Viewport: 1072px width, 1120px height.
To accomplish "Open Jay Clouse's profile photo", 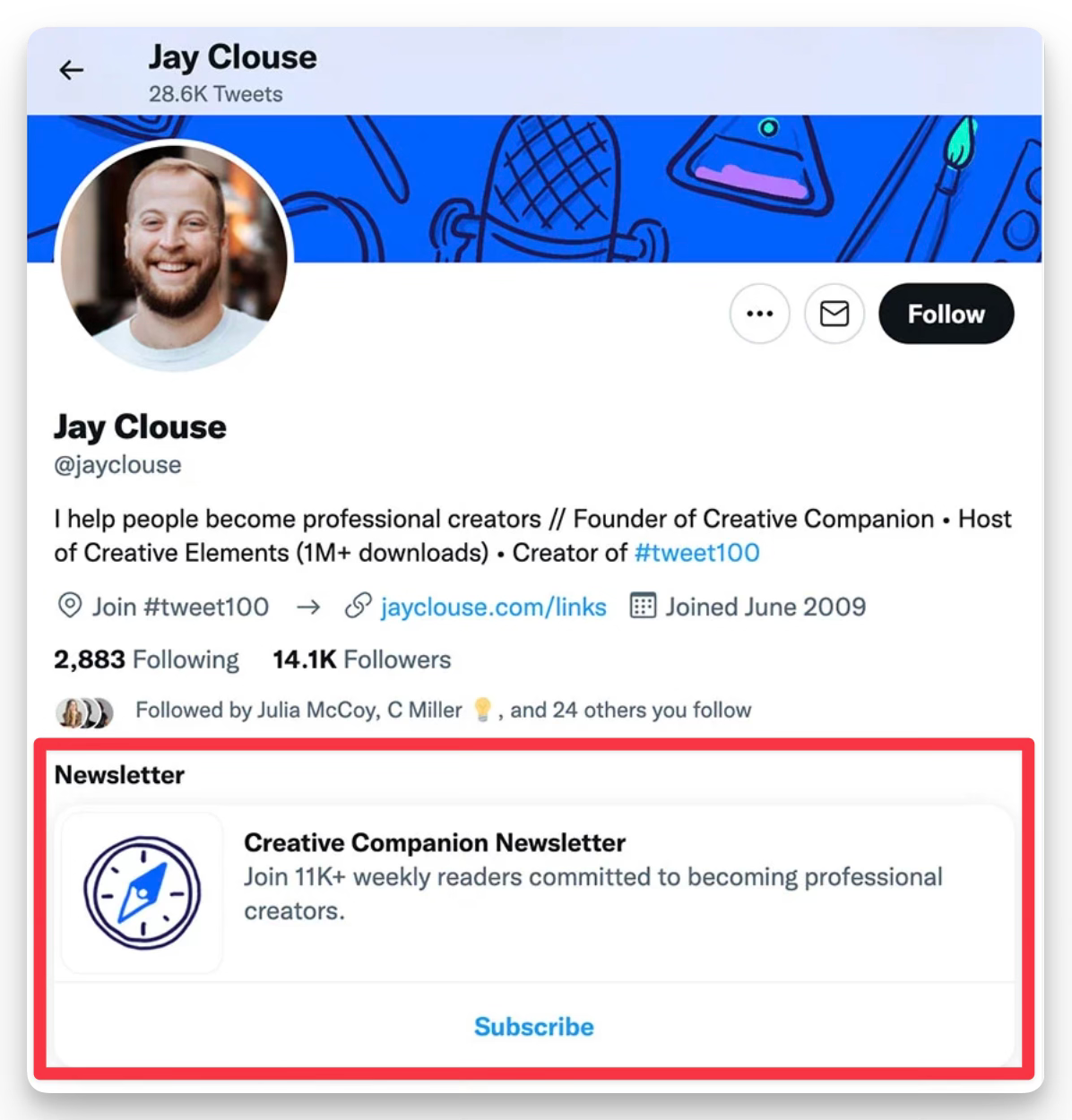I will (175, 256).
